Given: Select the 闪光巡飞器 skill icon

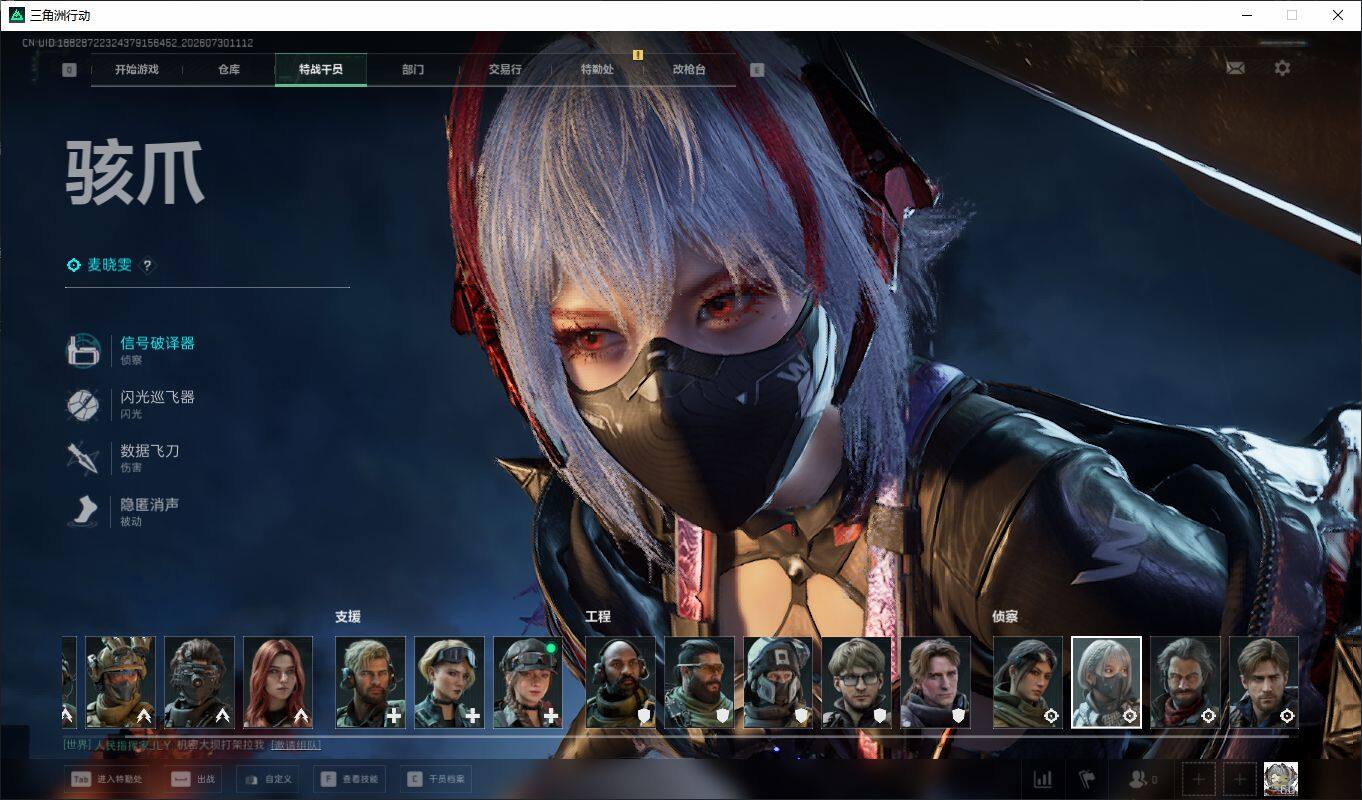Looking at the screenshot, I should point(83,404).
